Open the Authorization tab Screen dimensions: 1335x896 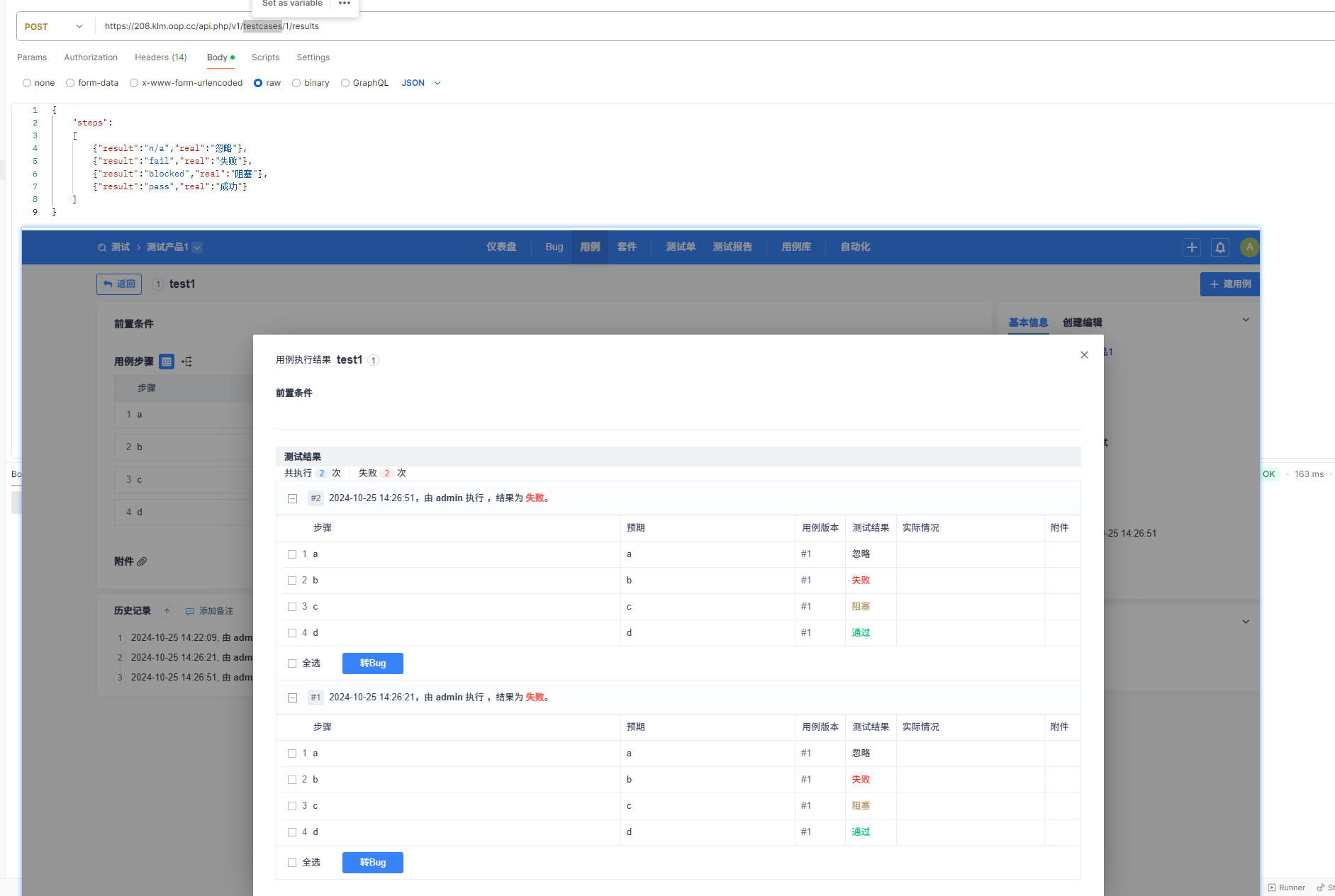pos(91,57)
